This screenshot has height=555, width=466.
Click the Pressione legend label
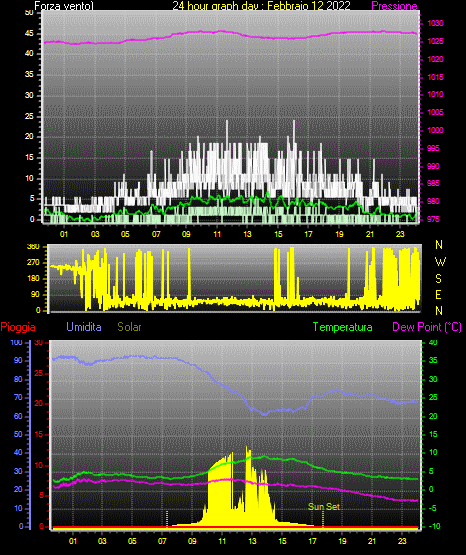click(394, 6)
